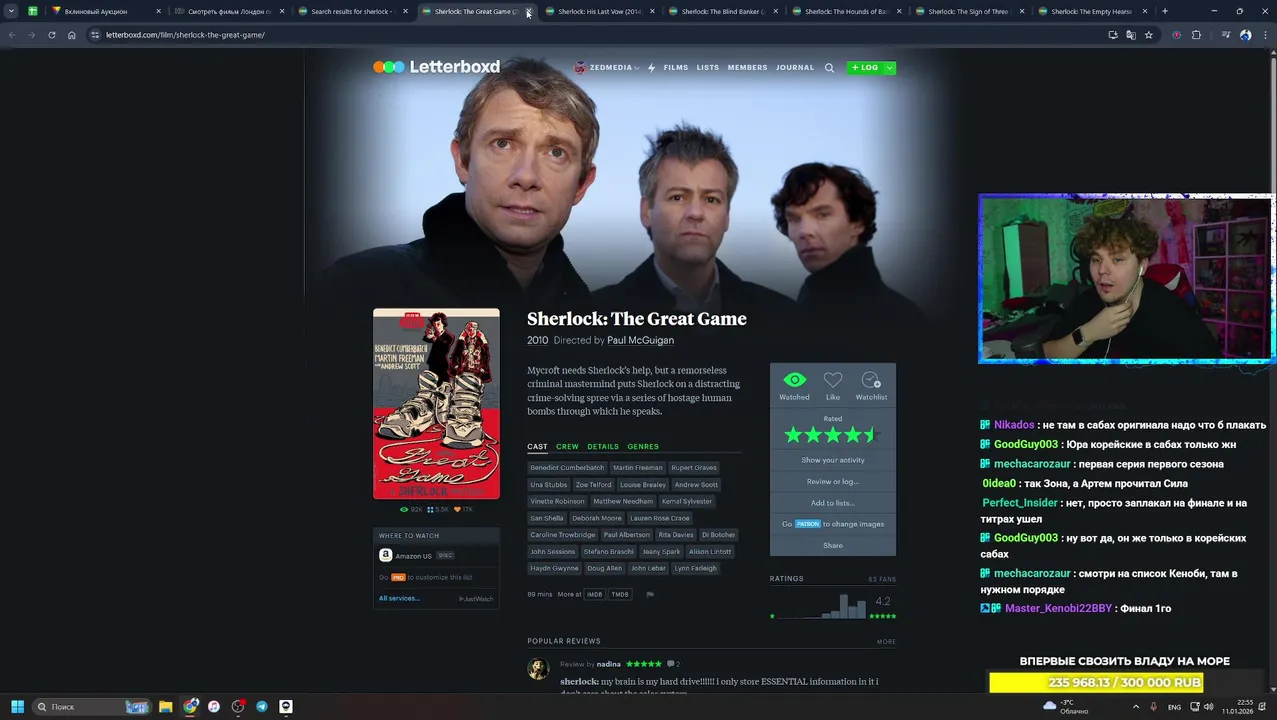Open nadina reviewer profile link
This screenshot has width=1277, height=720.
click(x=608, y=664)
